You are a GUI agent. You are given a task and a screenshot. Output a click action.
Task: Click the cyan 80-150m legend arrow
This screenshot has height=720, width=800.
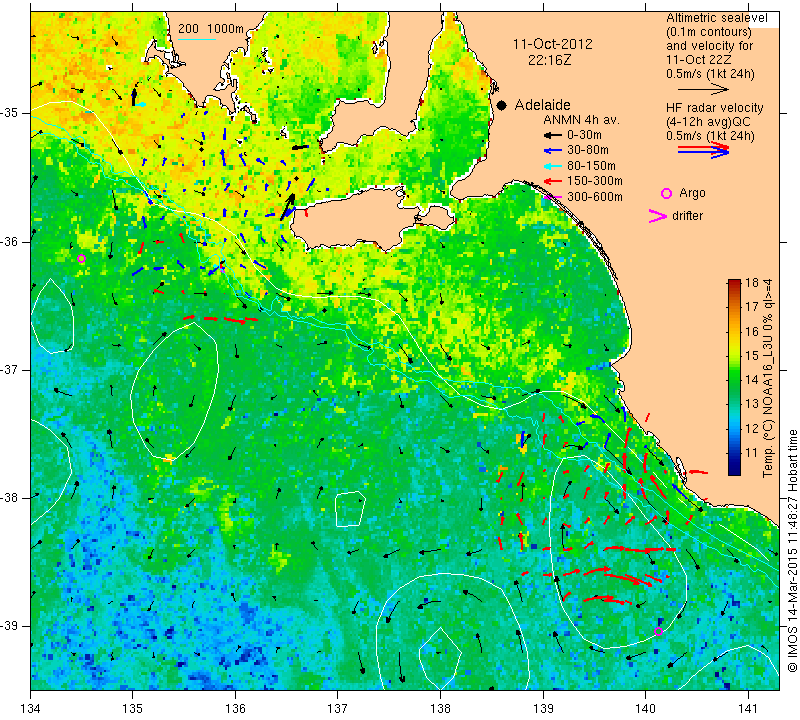click(x=552, y=166)
